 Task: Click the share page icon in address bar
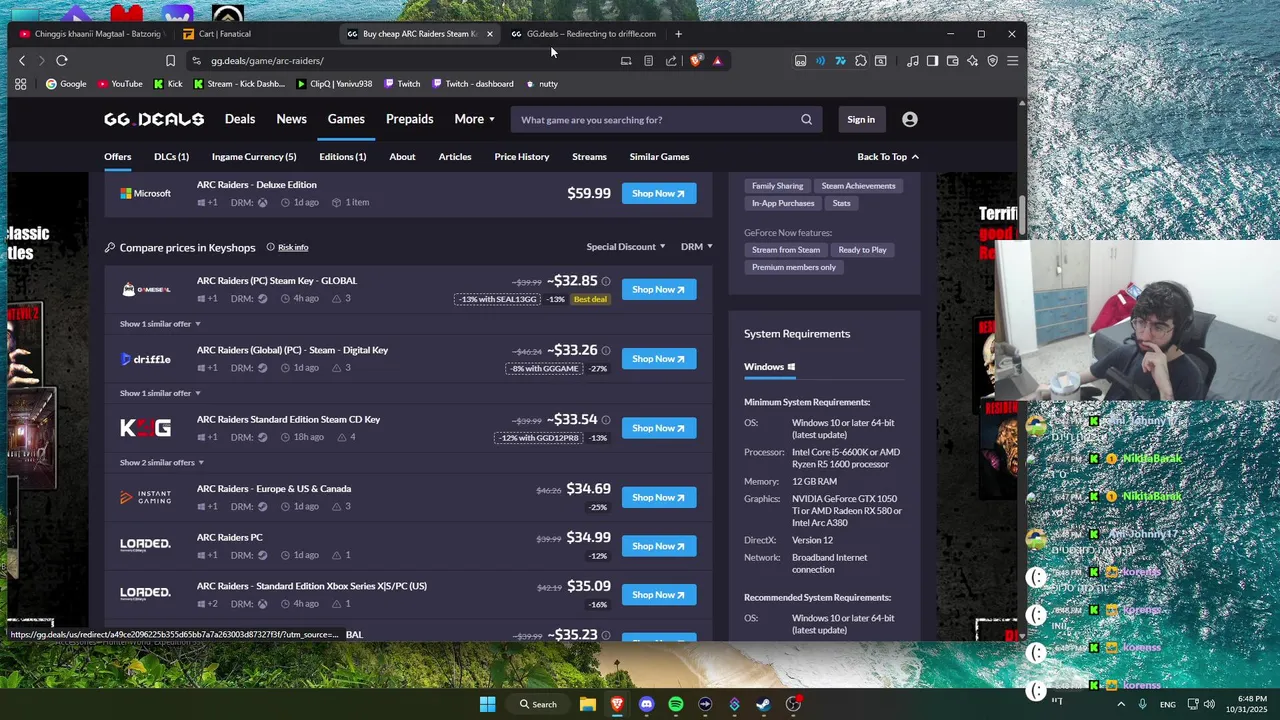pyautogui.click(x=671, y=60)
